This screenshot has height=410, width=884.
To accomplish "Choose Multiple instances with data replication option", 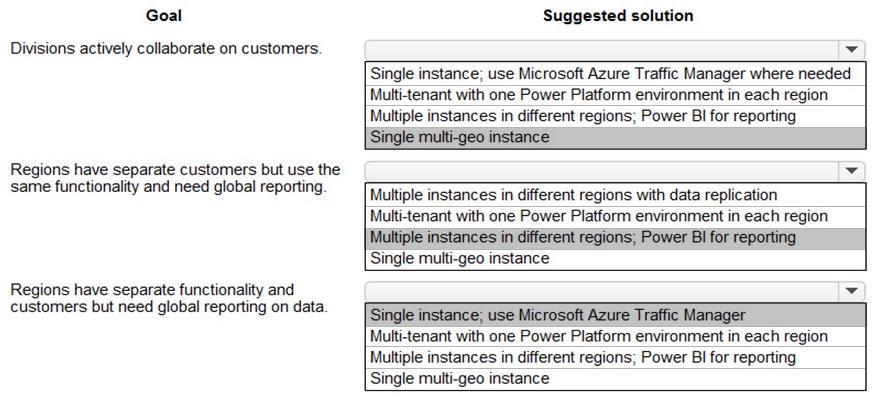I will click(573, 195).
